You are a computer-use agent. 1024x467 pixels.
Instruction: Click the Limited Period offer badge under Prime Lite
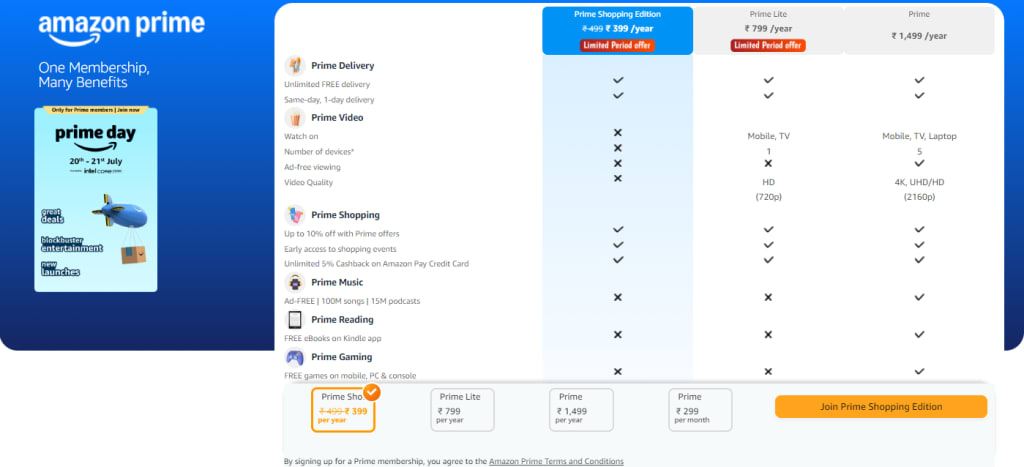click(x=768, y=45)
